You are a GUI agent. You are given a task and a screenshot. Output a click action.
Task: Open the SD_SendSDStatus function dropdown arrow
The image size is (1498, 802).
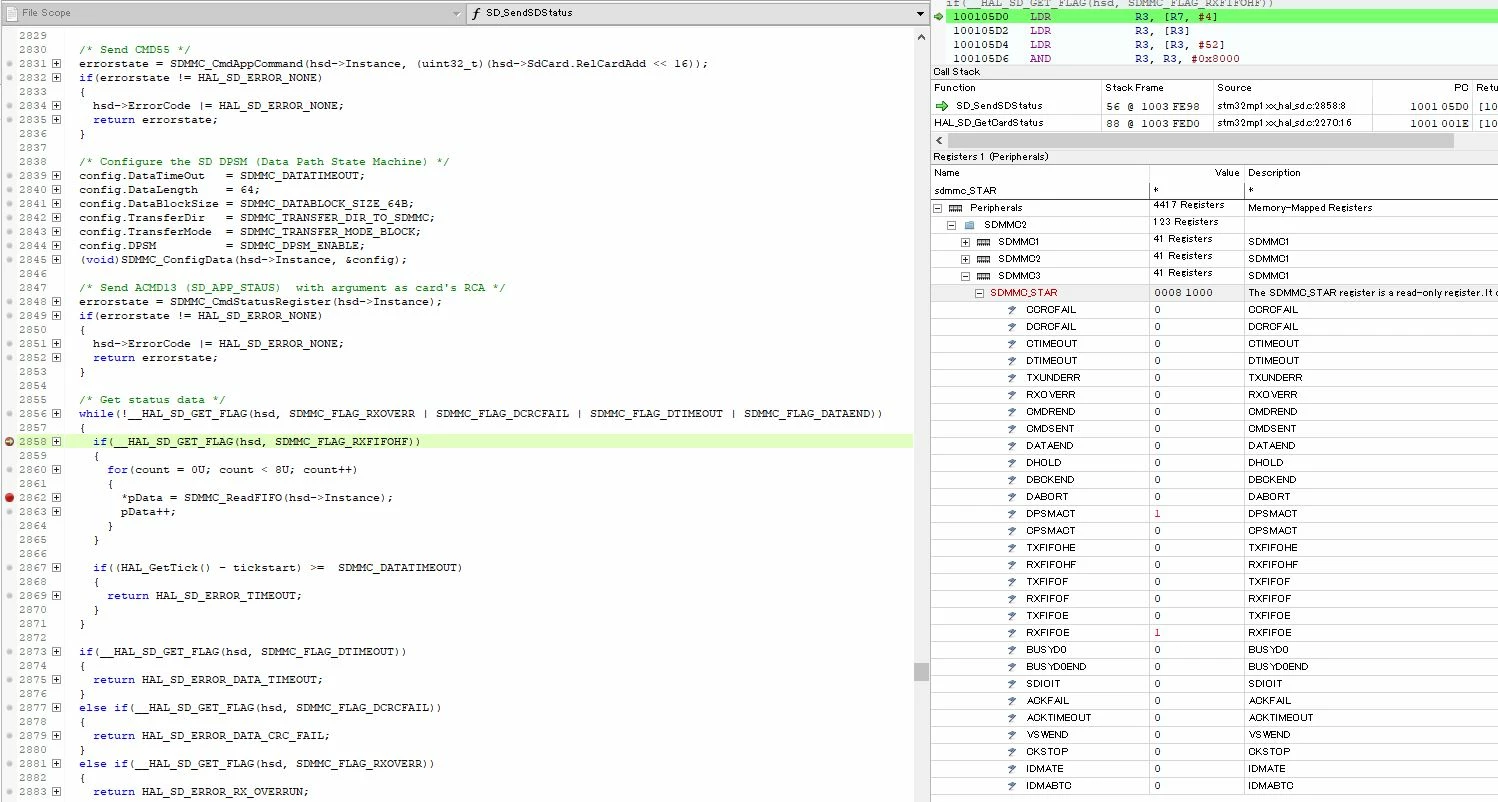(x=920, y=14)
